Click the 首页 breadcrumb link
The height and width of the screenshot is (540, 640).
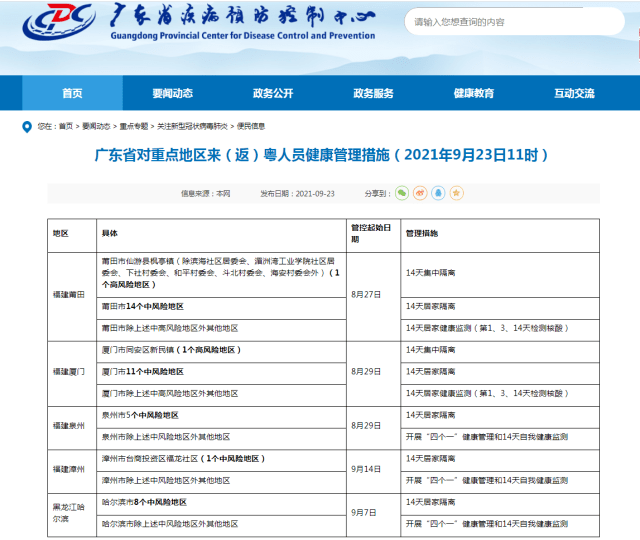coord(66,127)
